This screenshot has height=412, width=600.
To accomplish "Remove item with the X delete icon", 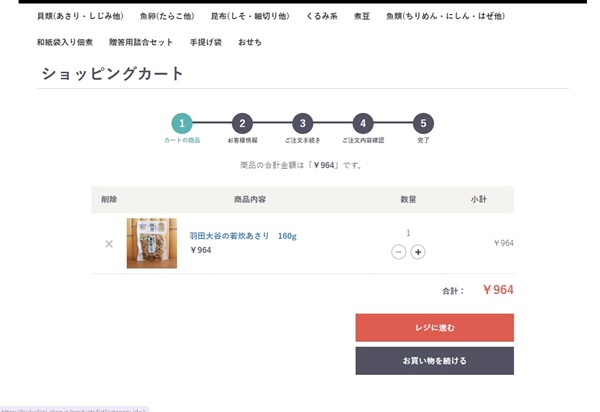I will coord(109,243).
